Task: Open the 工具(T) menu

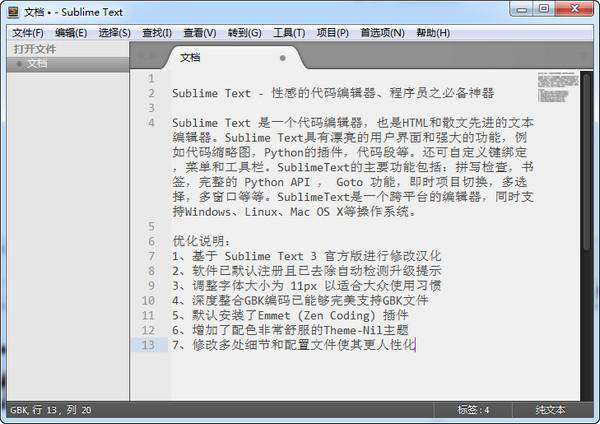Action: (289, 33)
